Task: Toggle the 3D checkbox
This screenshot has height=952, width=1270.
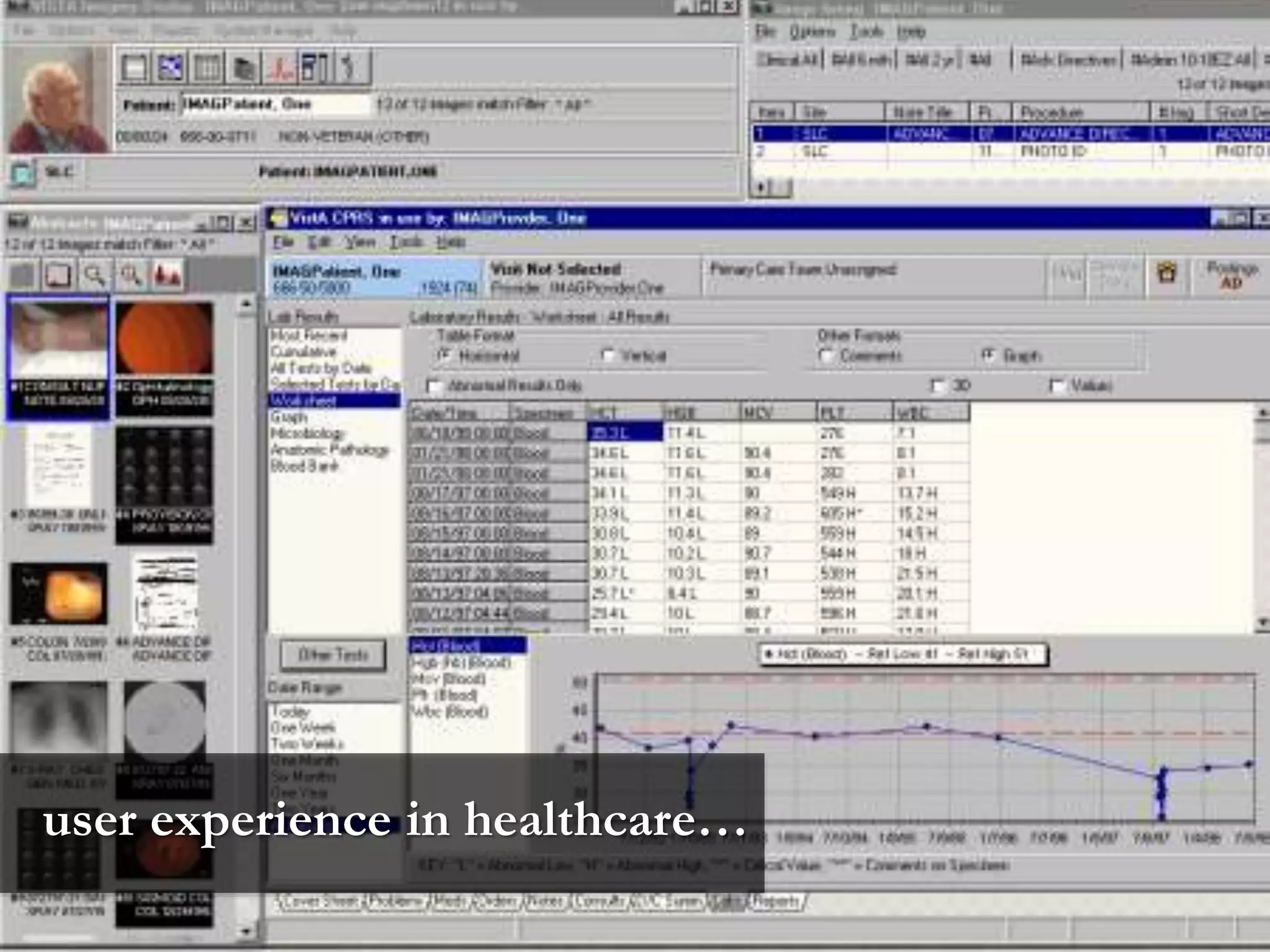Action: pos(939,386)
